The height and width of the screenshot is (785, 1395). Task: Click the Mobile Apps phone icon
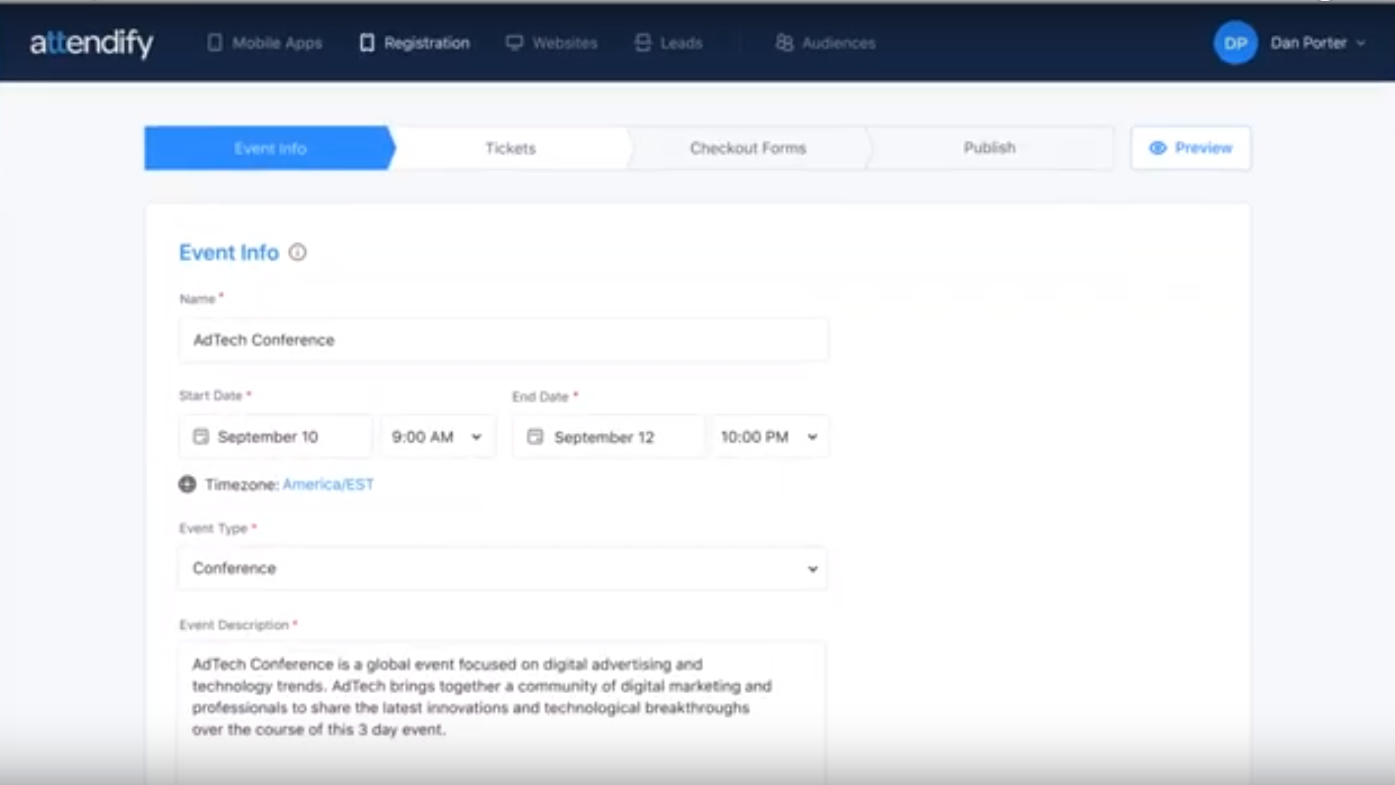click(x=215, y=43)
